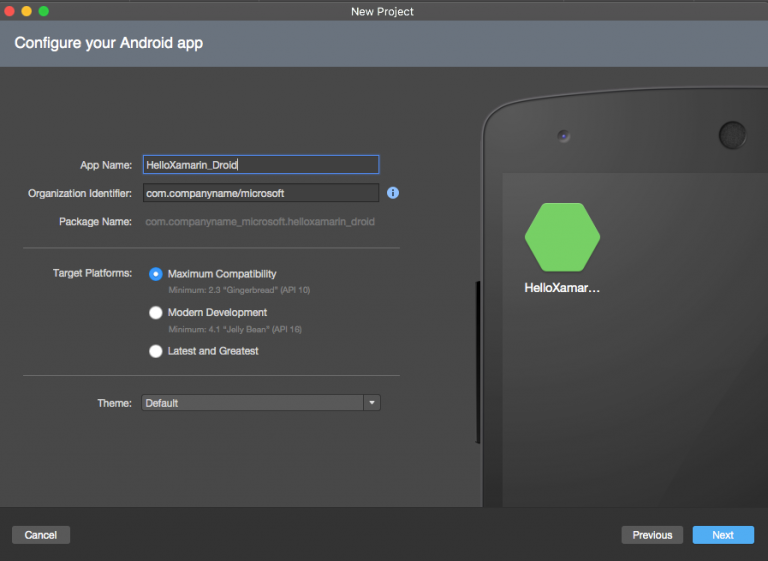Select Latest and Greatest target platform
This screenshot has width=768, height=561.
[156, 351]
